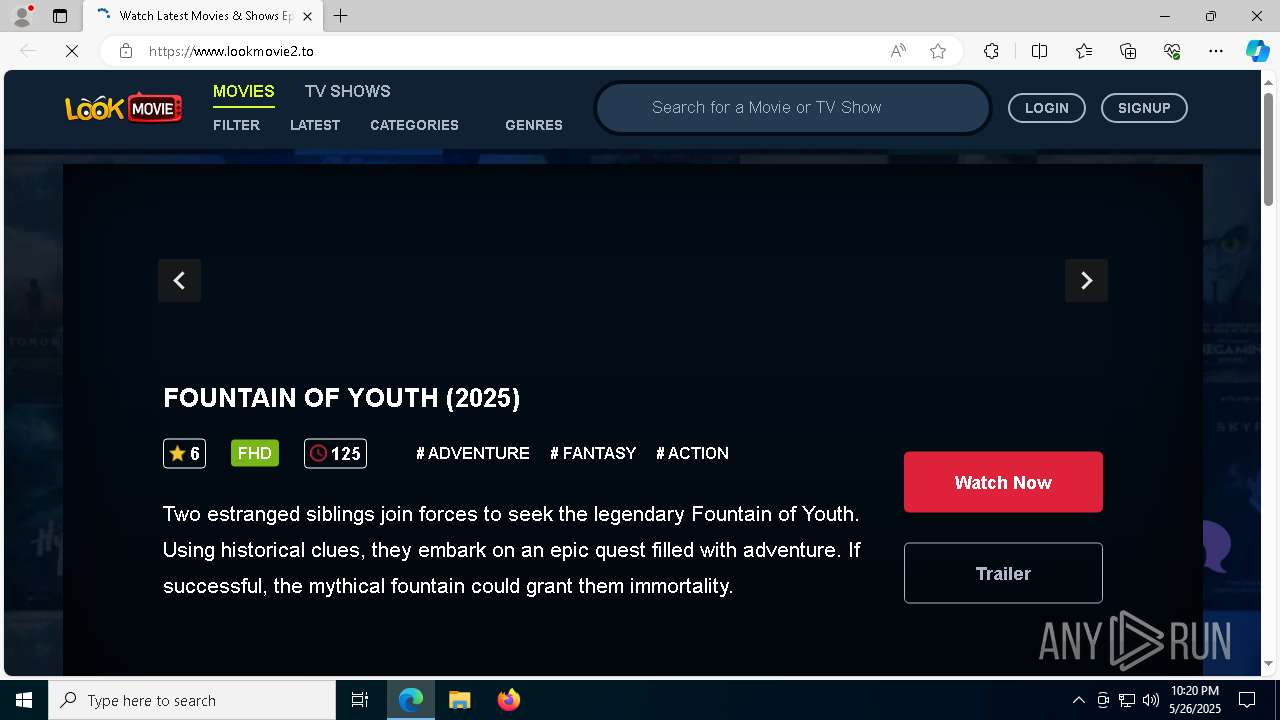Screen dimensions: 1280x720
Task: Open Copilot sidebar
Action: 1257,51
